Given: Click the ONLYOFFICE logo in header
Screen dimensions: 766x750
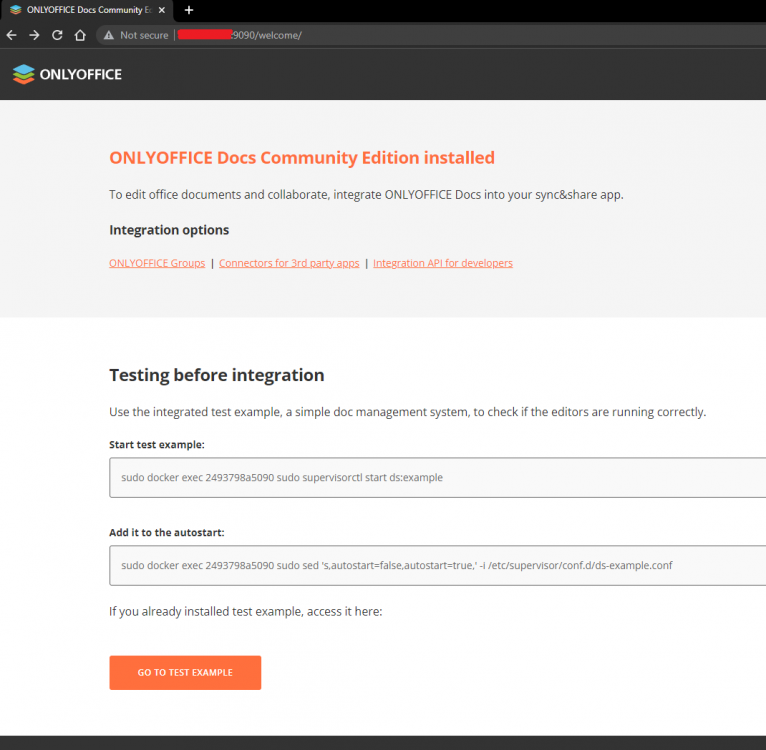Looking at the screenshot, I should pyautogui.click(x=67, y=74).
